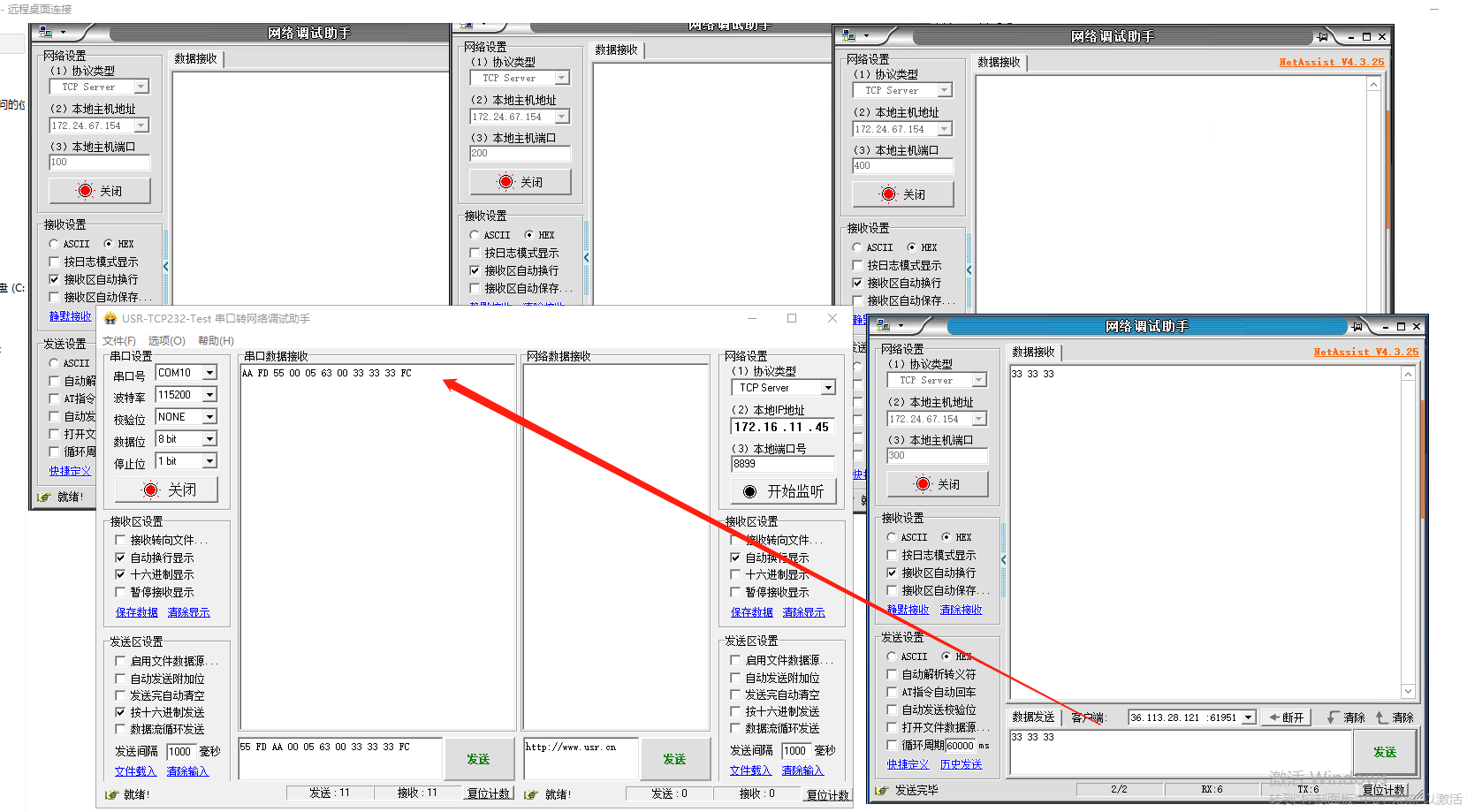
Task: Click 清除接收 link in port 300 window
Action: point(962,610)
